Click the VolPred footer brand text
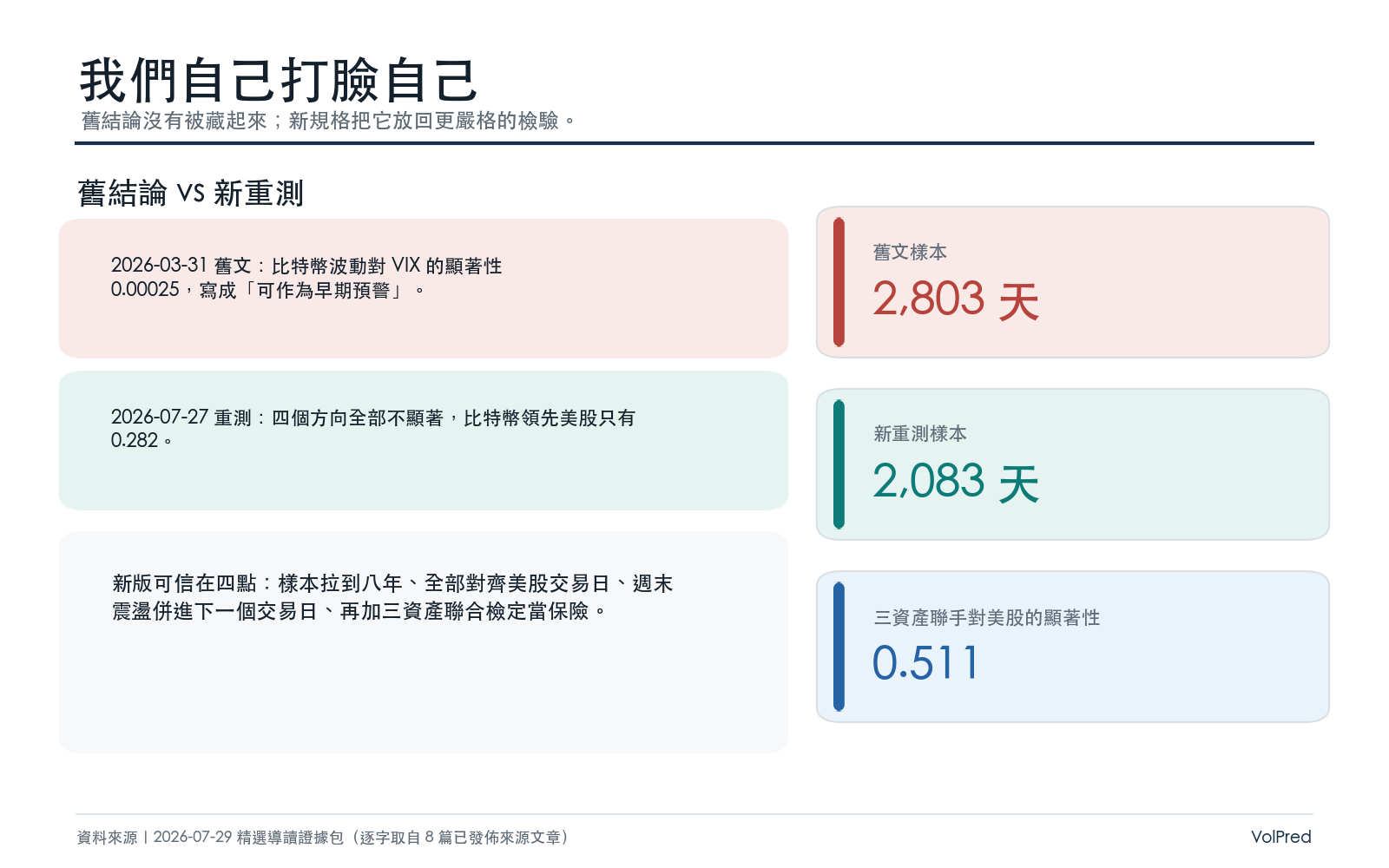This screenshot has height=868, width=1389. pyautogui.click(x=1281, y=837)
